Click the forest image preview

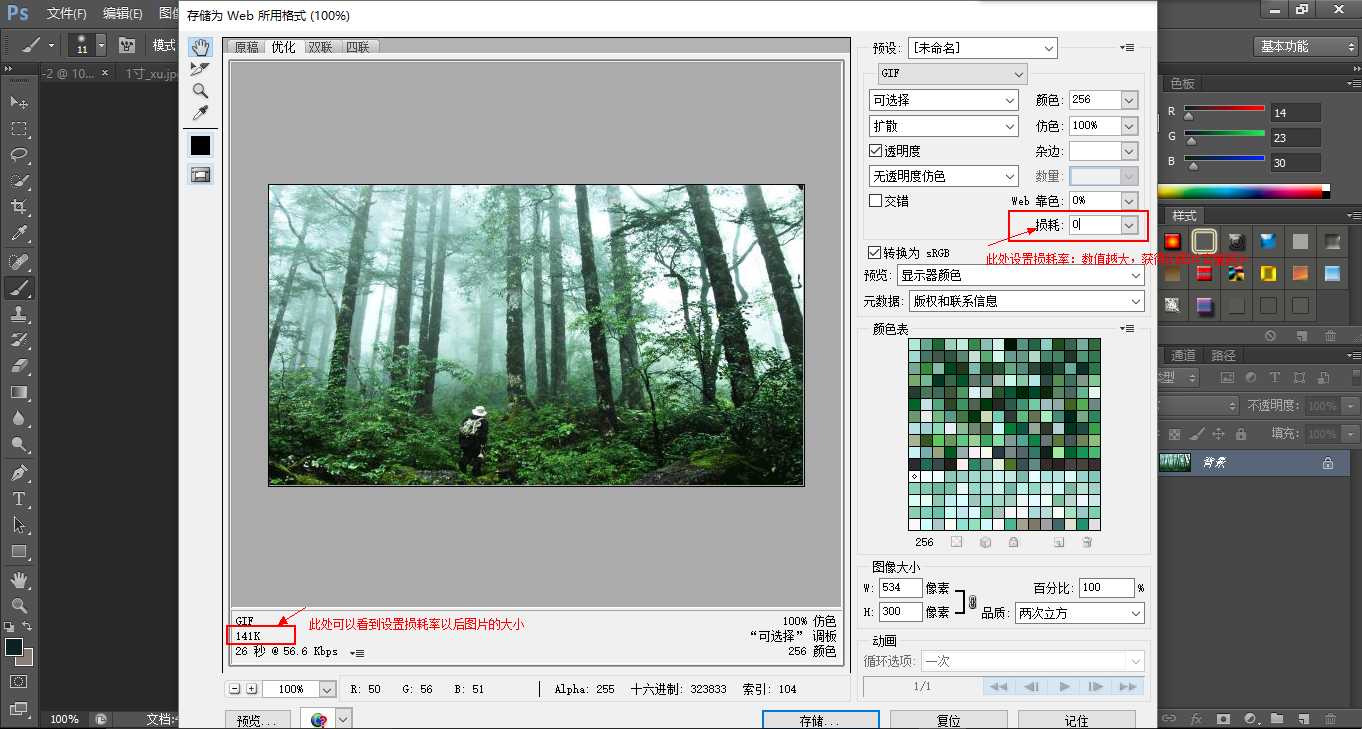536,335
